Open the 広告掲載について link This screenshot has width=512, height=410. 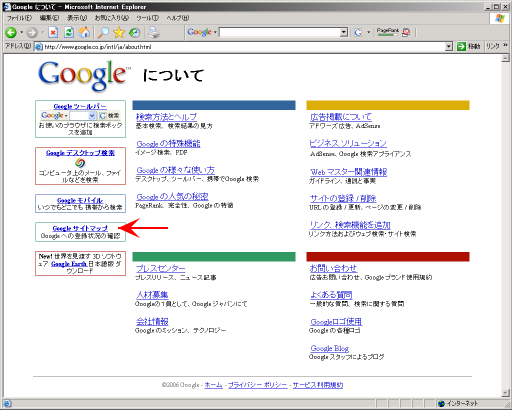coord(341,117)
